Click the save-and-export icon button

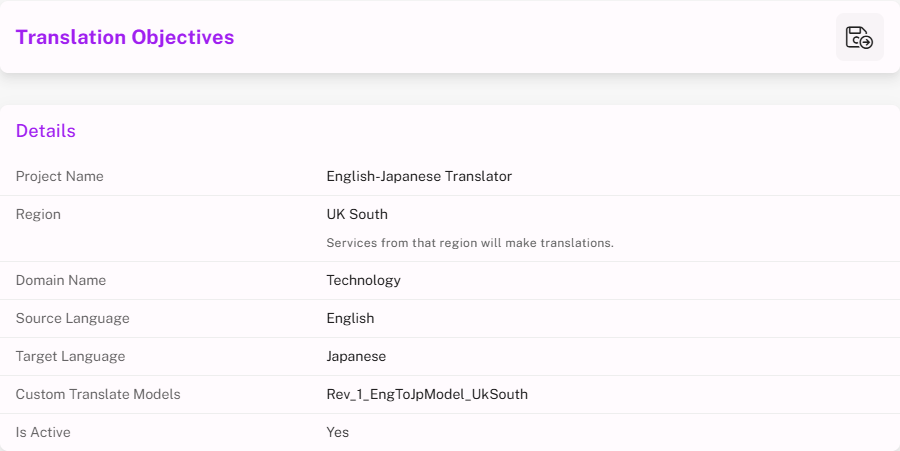[x=859, y=38]
